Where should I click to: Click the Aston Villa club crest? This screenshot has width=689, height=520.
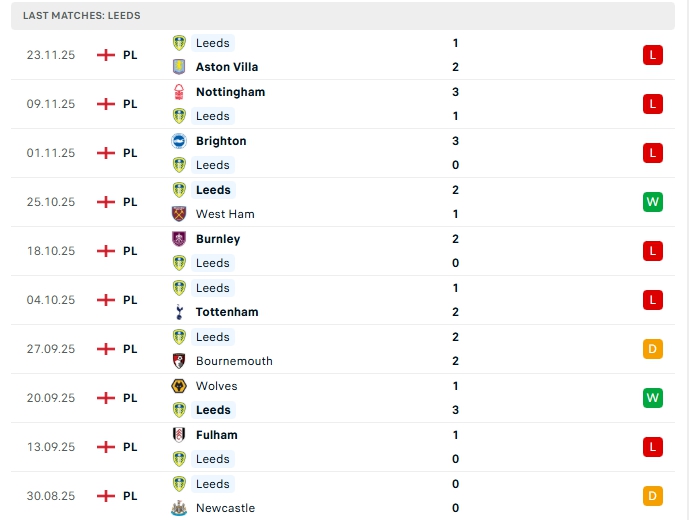[179, 67]
